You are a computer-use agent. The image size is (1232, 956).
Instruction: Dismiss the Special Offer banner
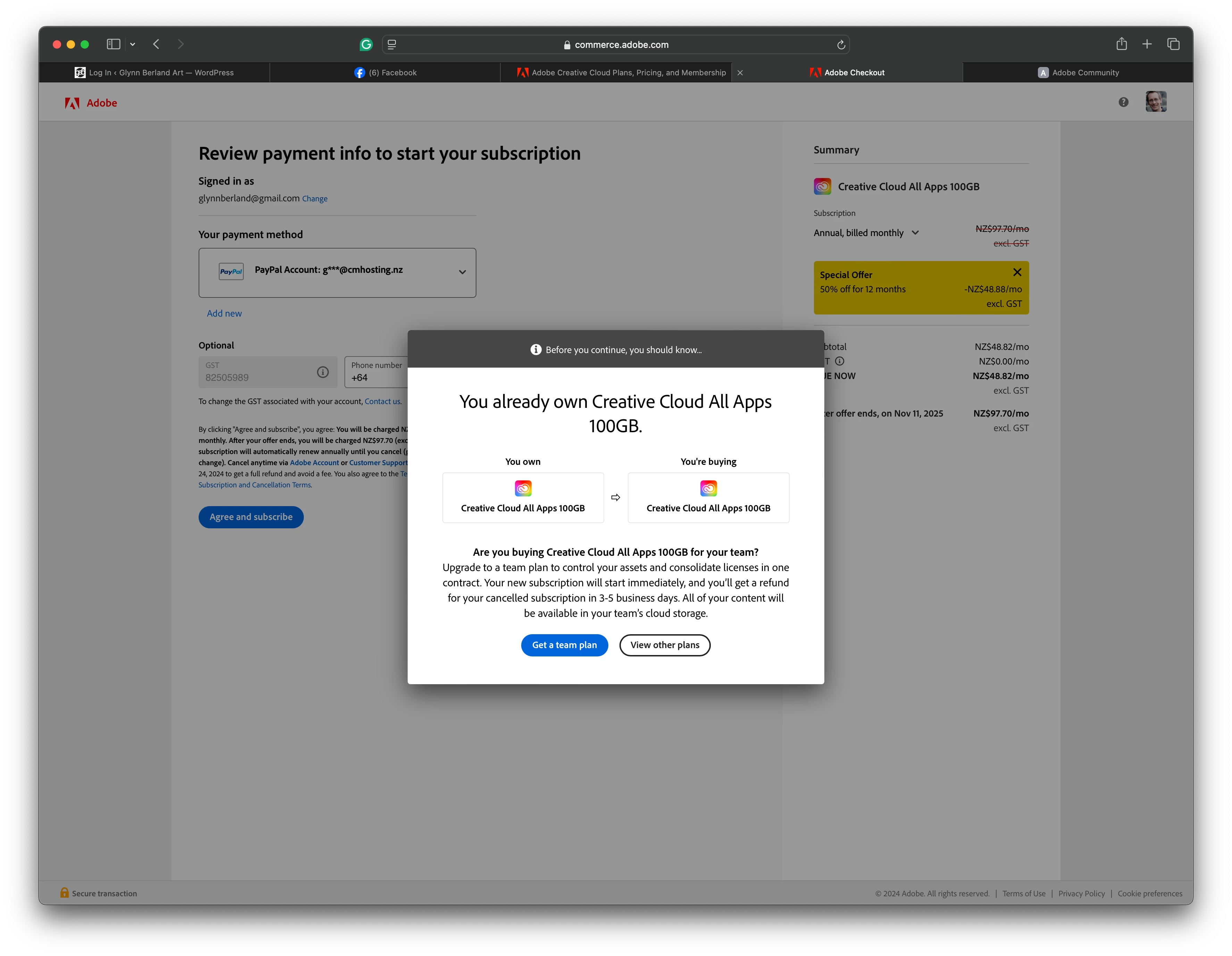pyautogui.click(x=1017, y=272)
